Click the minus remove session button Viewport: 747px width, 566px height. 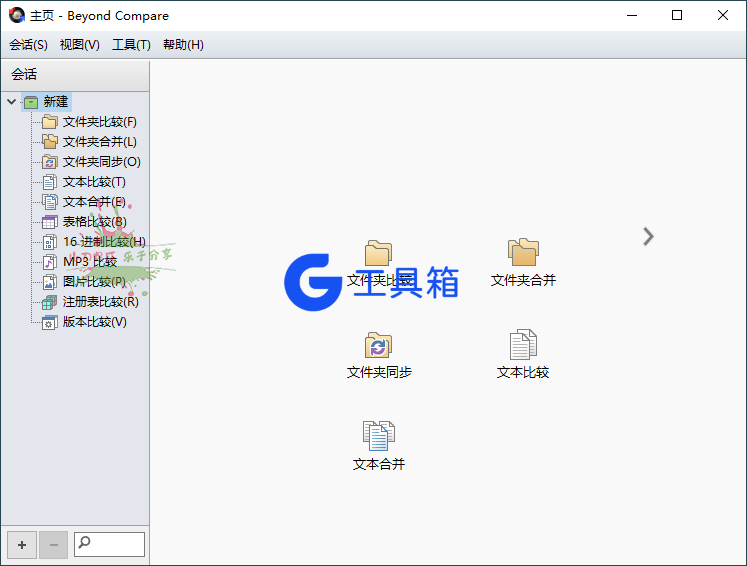click(x=53, y=545)
